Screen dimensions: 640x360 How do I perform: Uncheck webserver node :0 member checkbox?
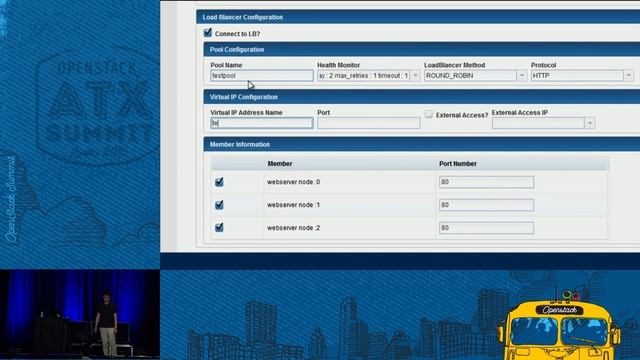click(x=219, y=182)
